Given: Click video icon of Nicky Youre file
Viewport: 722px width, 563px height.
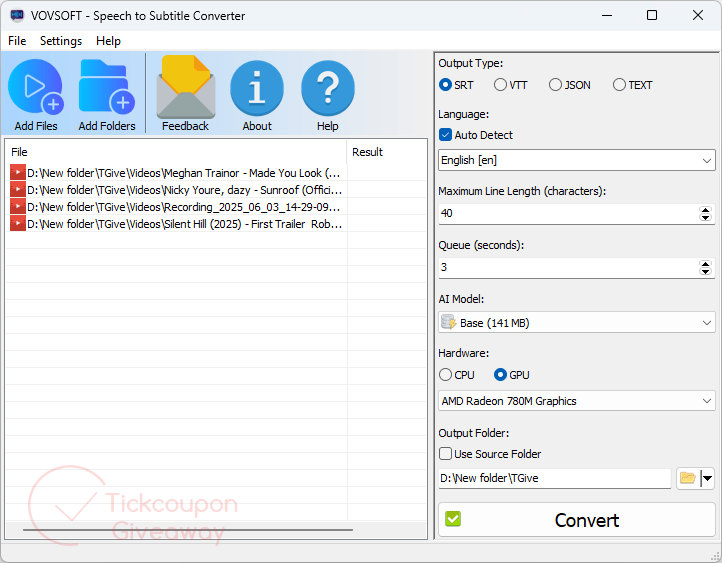Looking at the screenshot, I should pos(17,190).
